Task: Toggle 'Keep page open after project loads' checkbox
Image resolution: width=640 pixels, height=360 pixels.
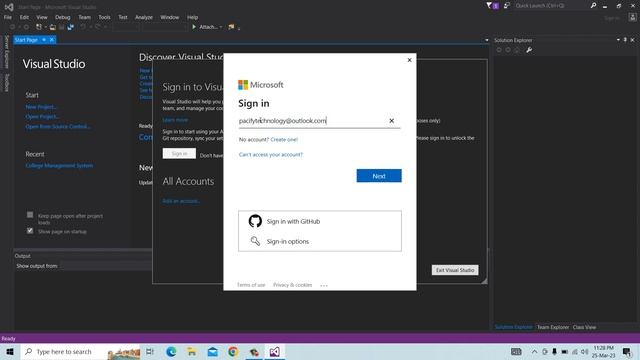Action: coord(30,215)
